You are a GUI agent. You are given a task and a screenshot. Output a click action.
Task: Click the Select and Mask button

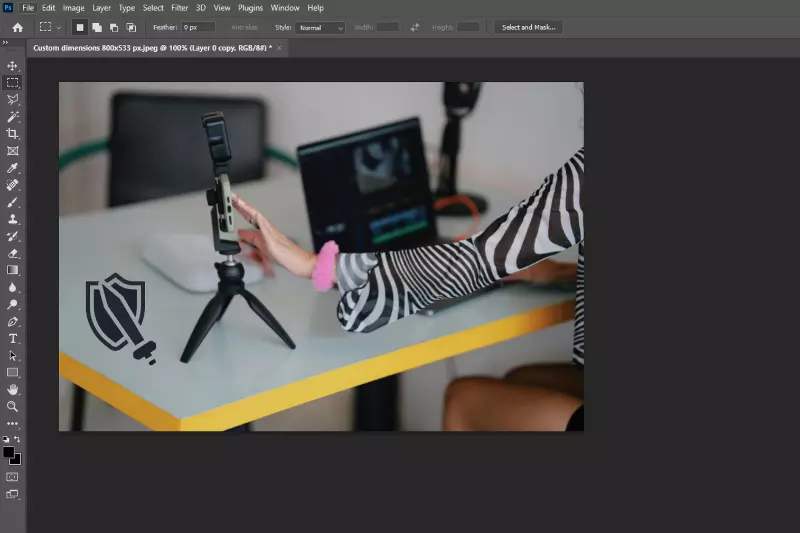tap(529, 28)
